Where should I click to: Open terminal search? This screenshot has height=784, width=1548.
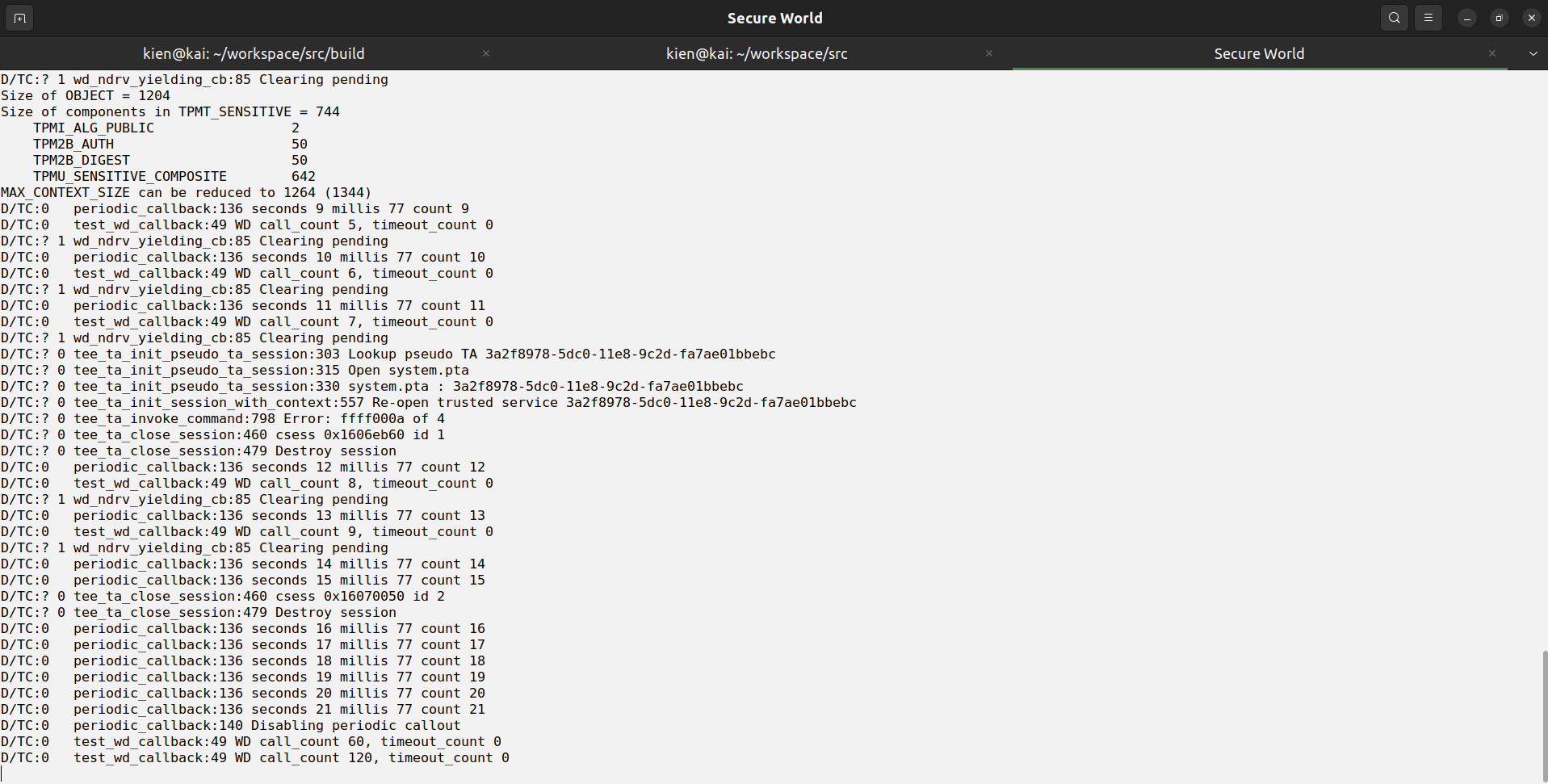[1395, 18]
